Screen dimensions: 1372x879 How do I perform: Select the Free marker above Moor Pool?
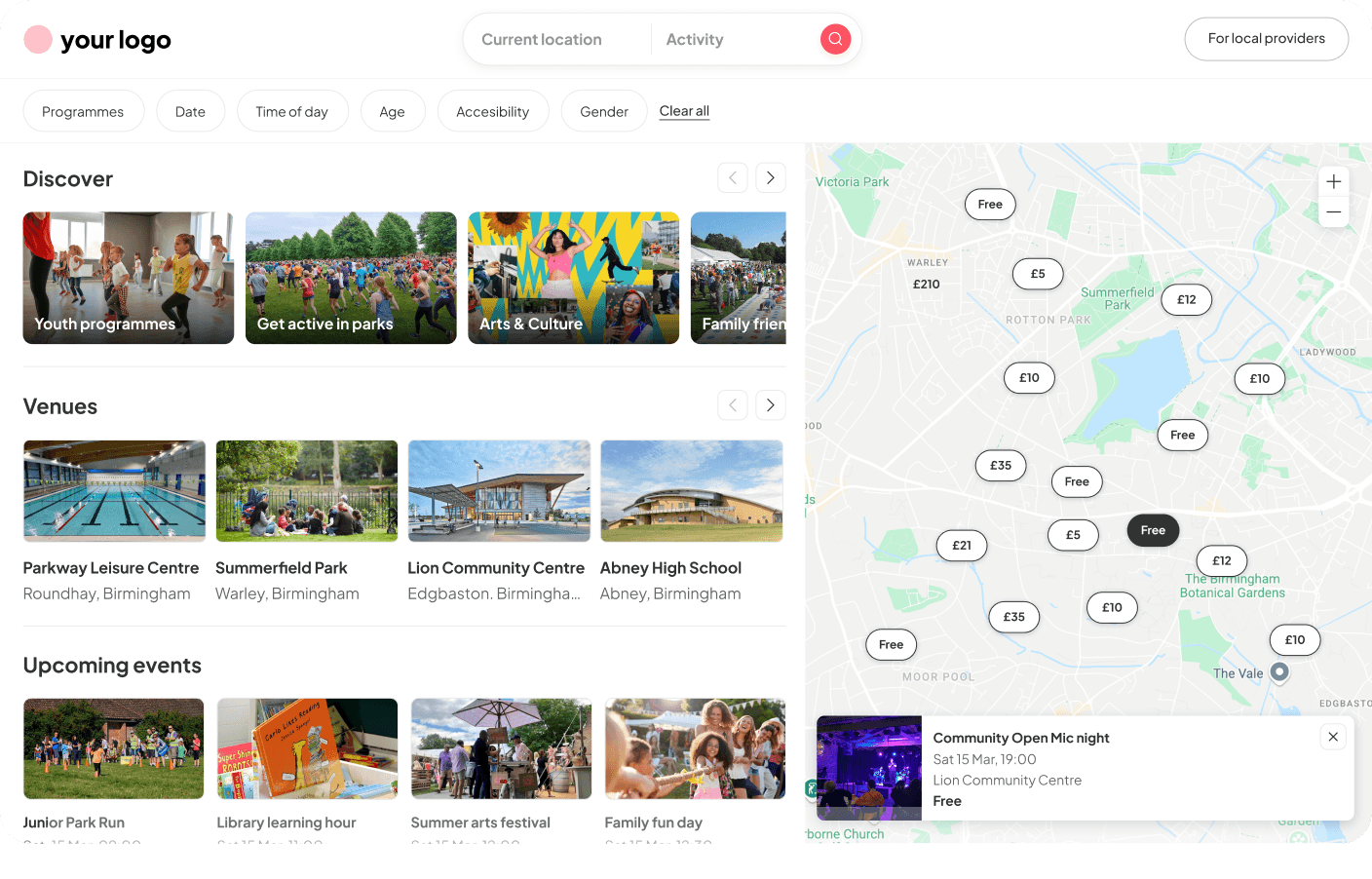pyautogui.click(x=892, y=645)
